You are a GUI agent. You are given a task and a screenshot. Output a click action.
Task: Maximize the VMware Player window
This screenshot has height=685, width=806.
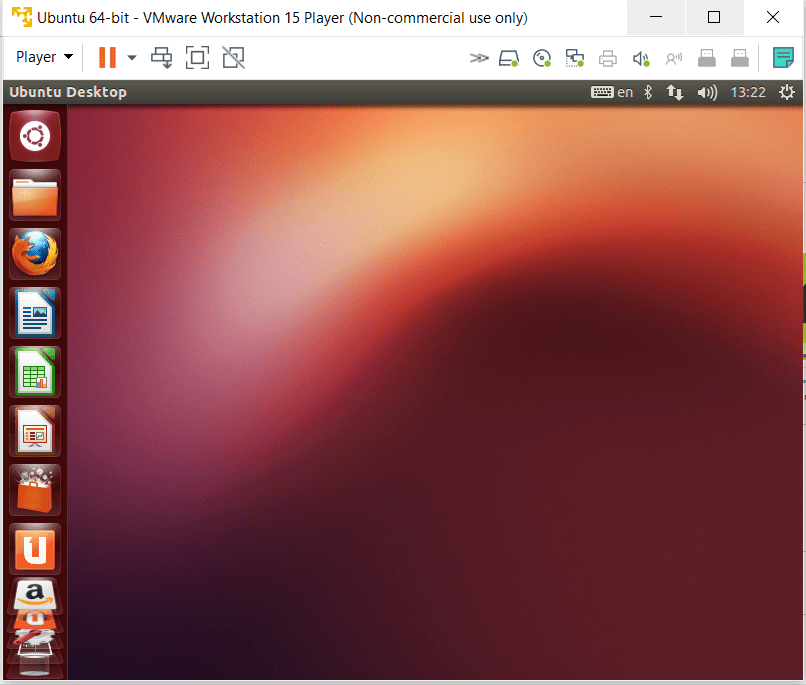[714, 17]
